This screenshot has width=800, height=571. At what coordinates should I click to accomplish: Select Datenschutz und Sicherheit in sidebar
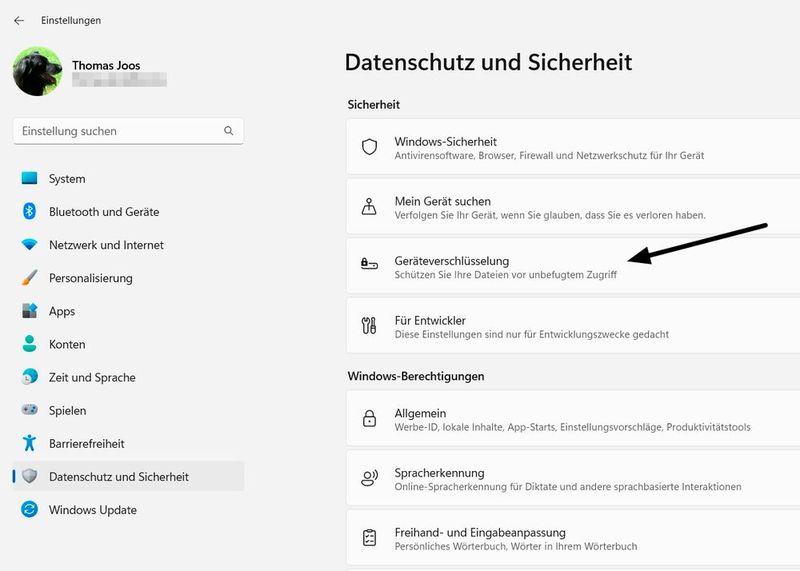(x=128, y=477)
